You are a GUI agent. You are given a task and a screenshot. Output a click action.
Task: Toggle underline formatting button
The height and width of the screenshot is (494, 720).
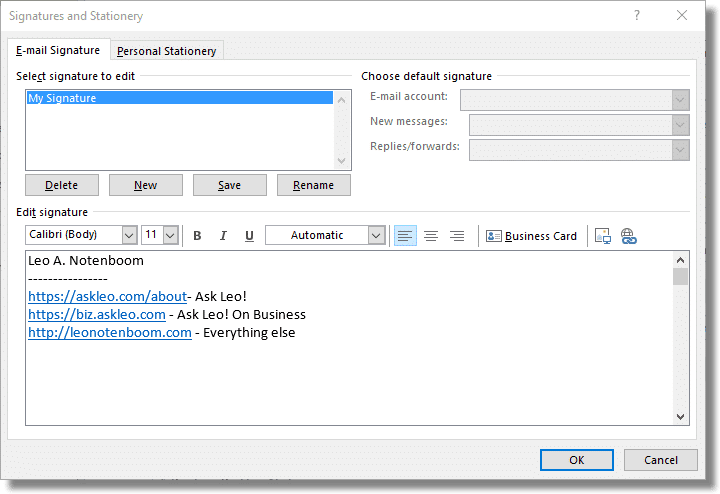[249, 236]
